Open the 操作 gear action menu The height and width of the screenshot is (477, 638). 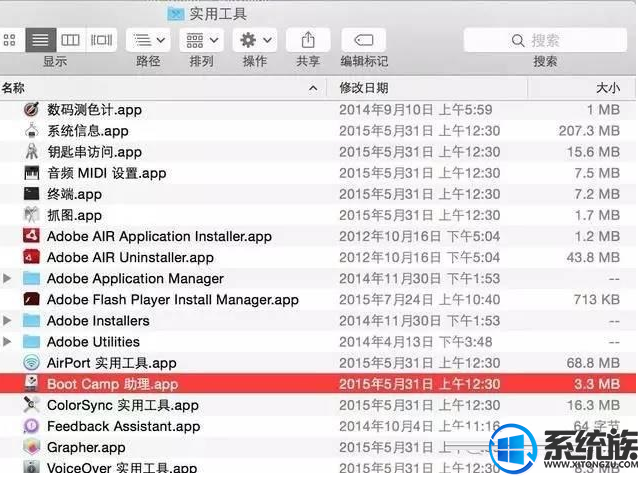pos(255,40)
